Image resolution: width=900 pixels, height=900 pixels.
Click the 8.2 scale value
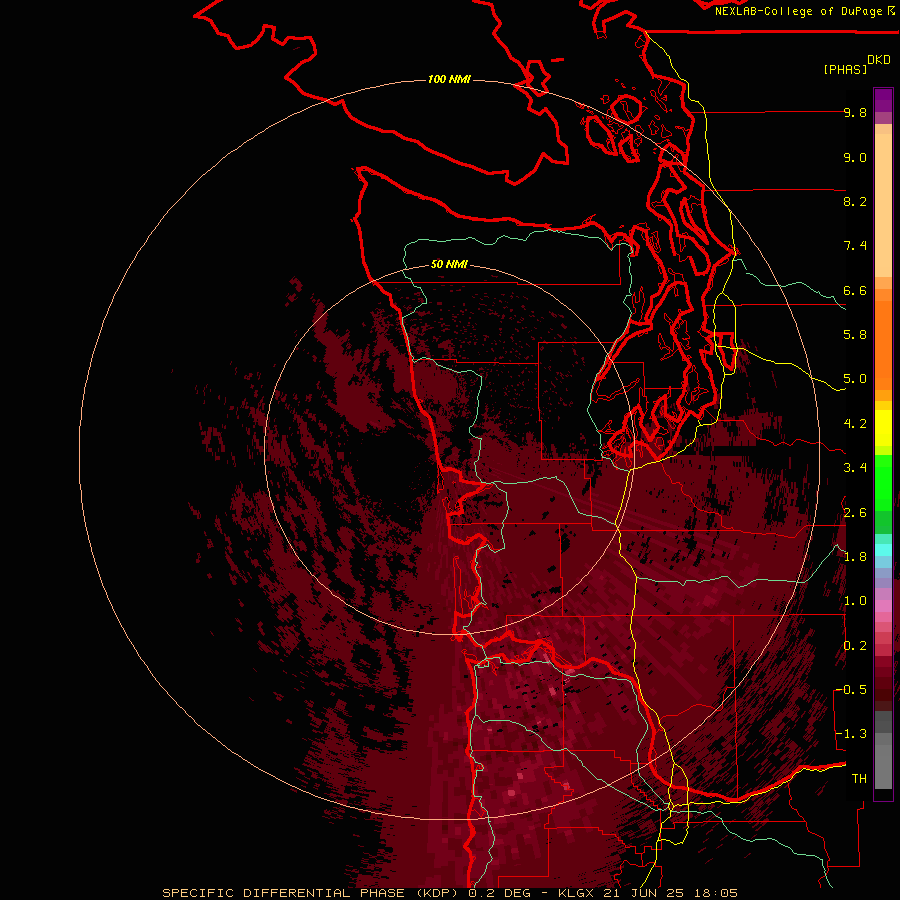coord(855,201)
